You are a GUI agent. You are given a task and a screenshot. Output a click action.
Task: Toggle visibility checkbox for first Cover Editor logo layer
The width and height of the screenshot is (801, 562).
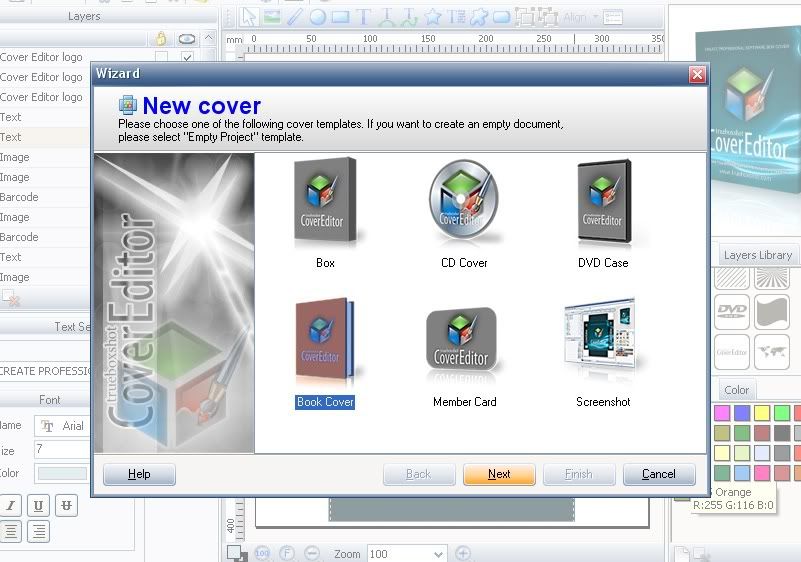click(187, 57)
